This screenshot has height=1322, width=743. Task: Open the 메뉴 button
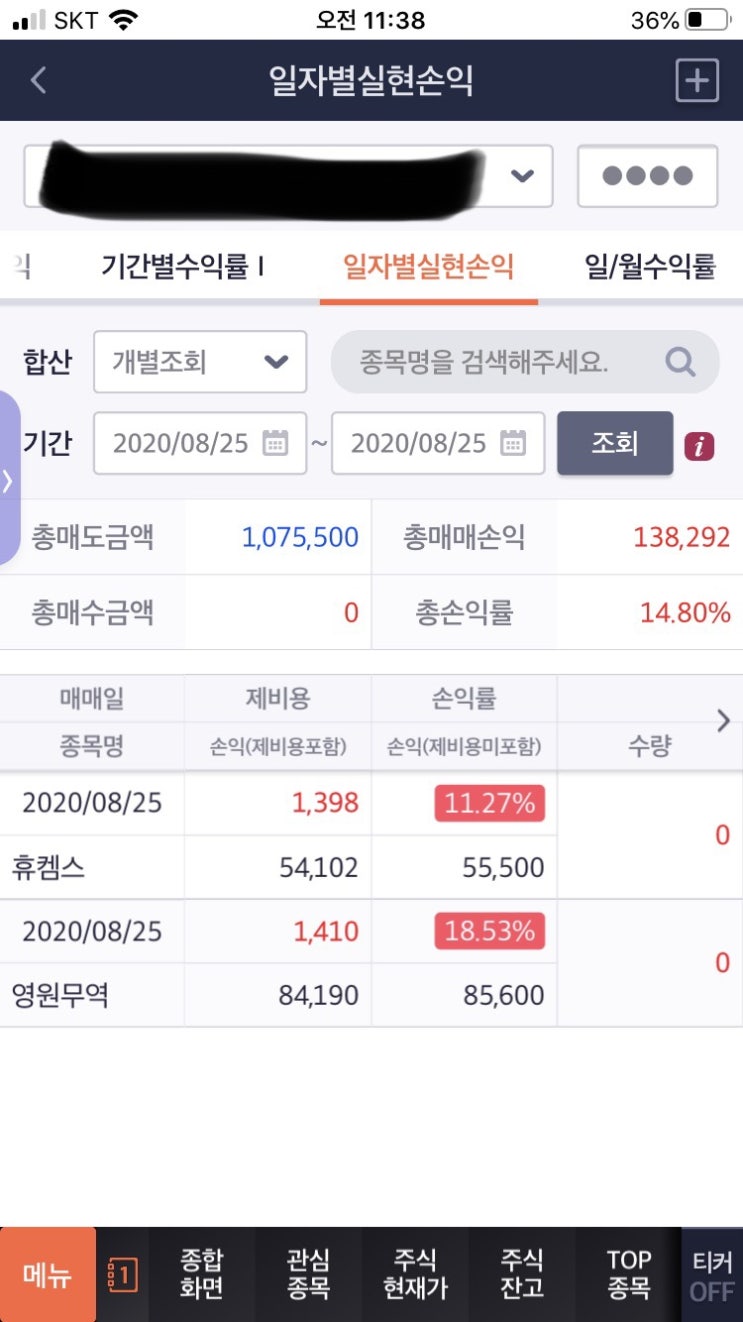coord(48,1275)
